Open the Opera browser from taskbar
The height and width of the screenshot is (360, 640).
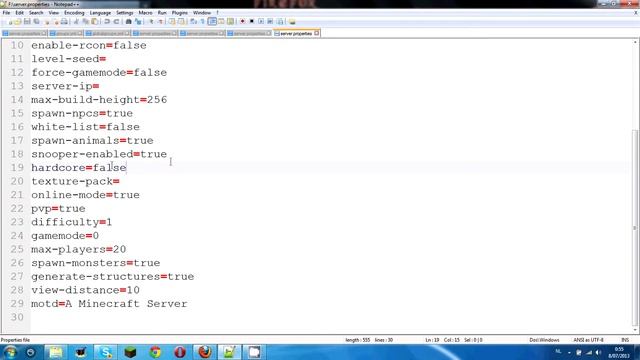point(180,352)
